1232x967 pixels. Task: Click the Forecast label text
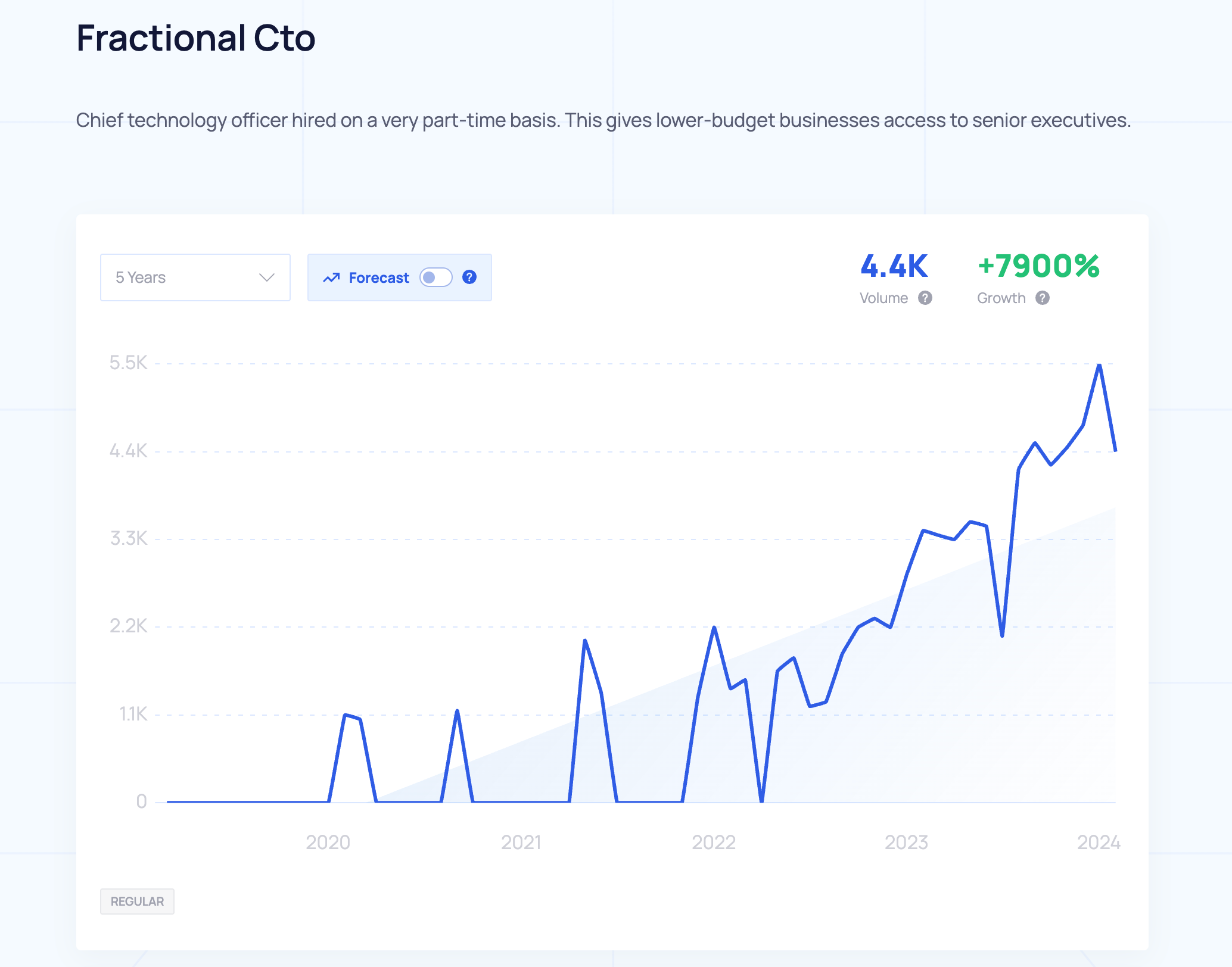379,278
